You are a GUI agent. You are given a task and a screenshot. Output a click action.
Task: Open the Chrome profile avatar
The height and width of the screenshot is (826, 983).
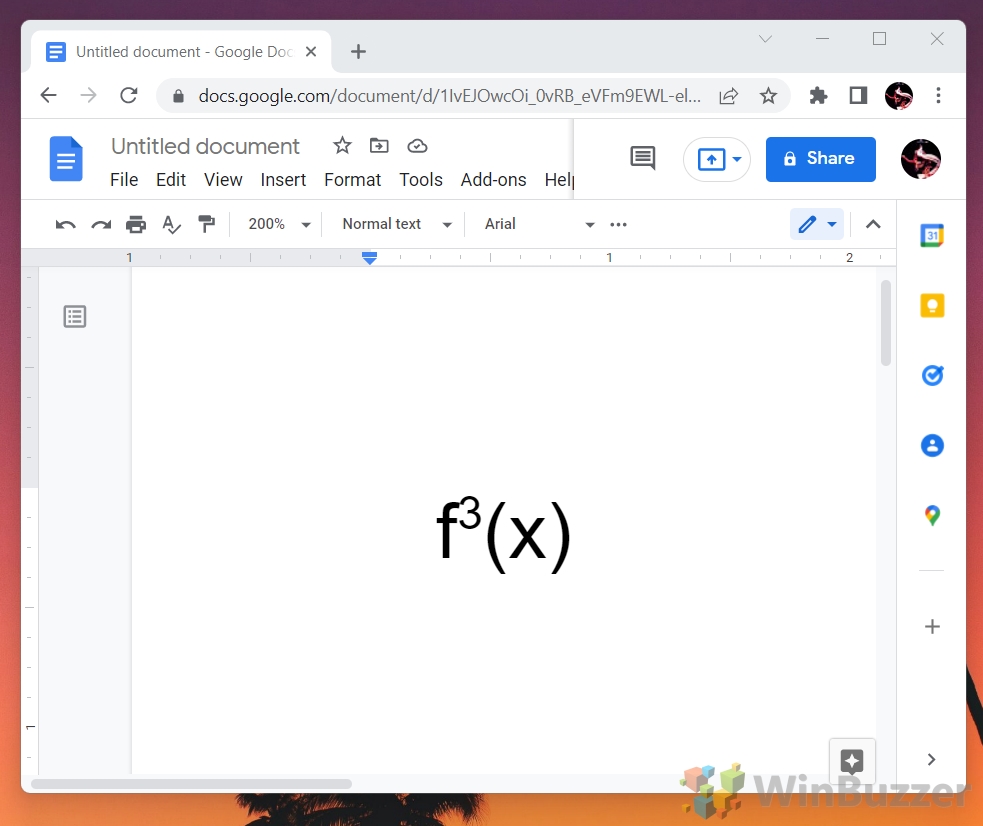coord(898,96)
